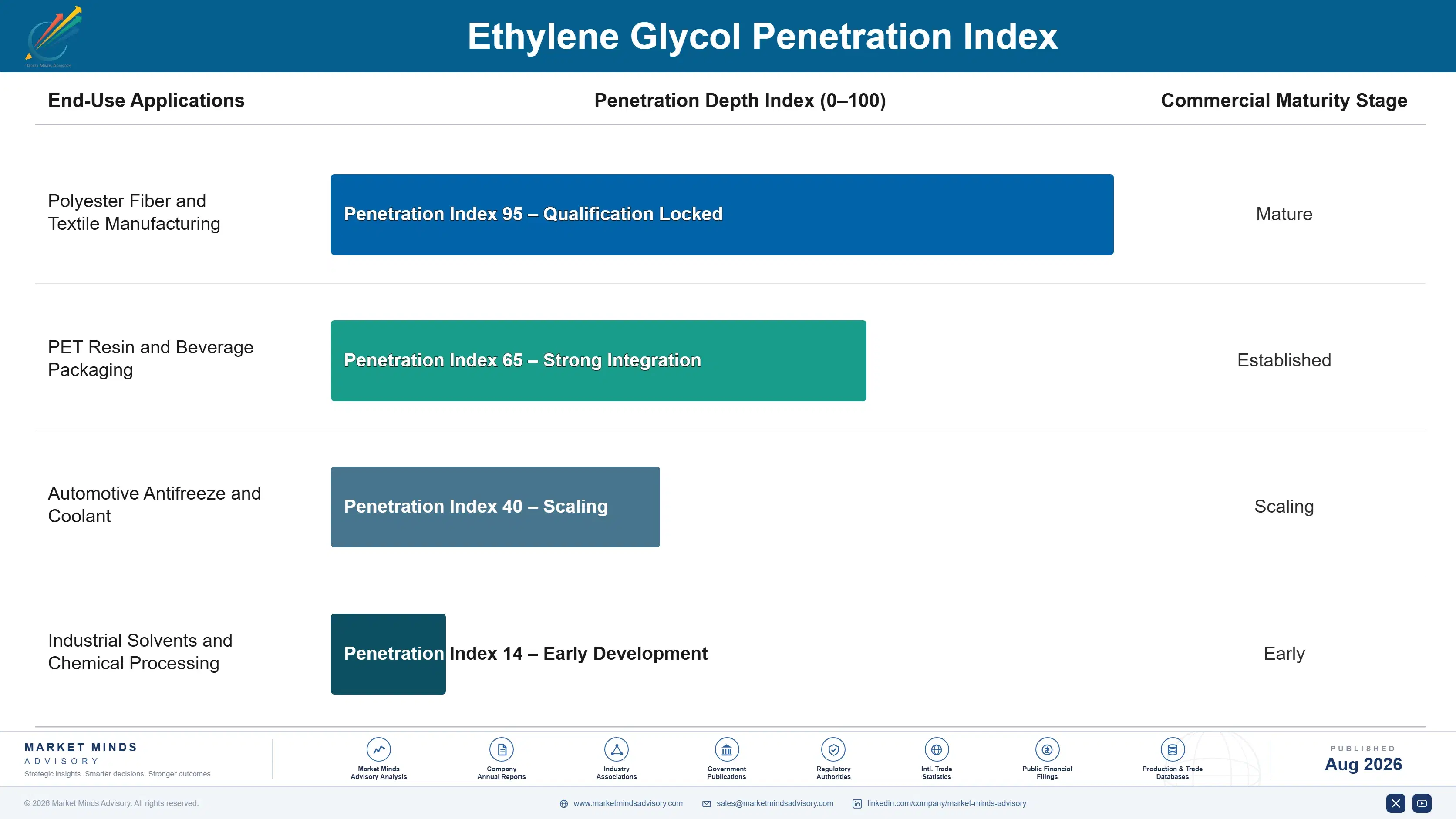The height and width of the screenshot is (819, 1456).
Task: Click the 'End-Use Applications' column header
Action: 146,101
